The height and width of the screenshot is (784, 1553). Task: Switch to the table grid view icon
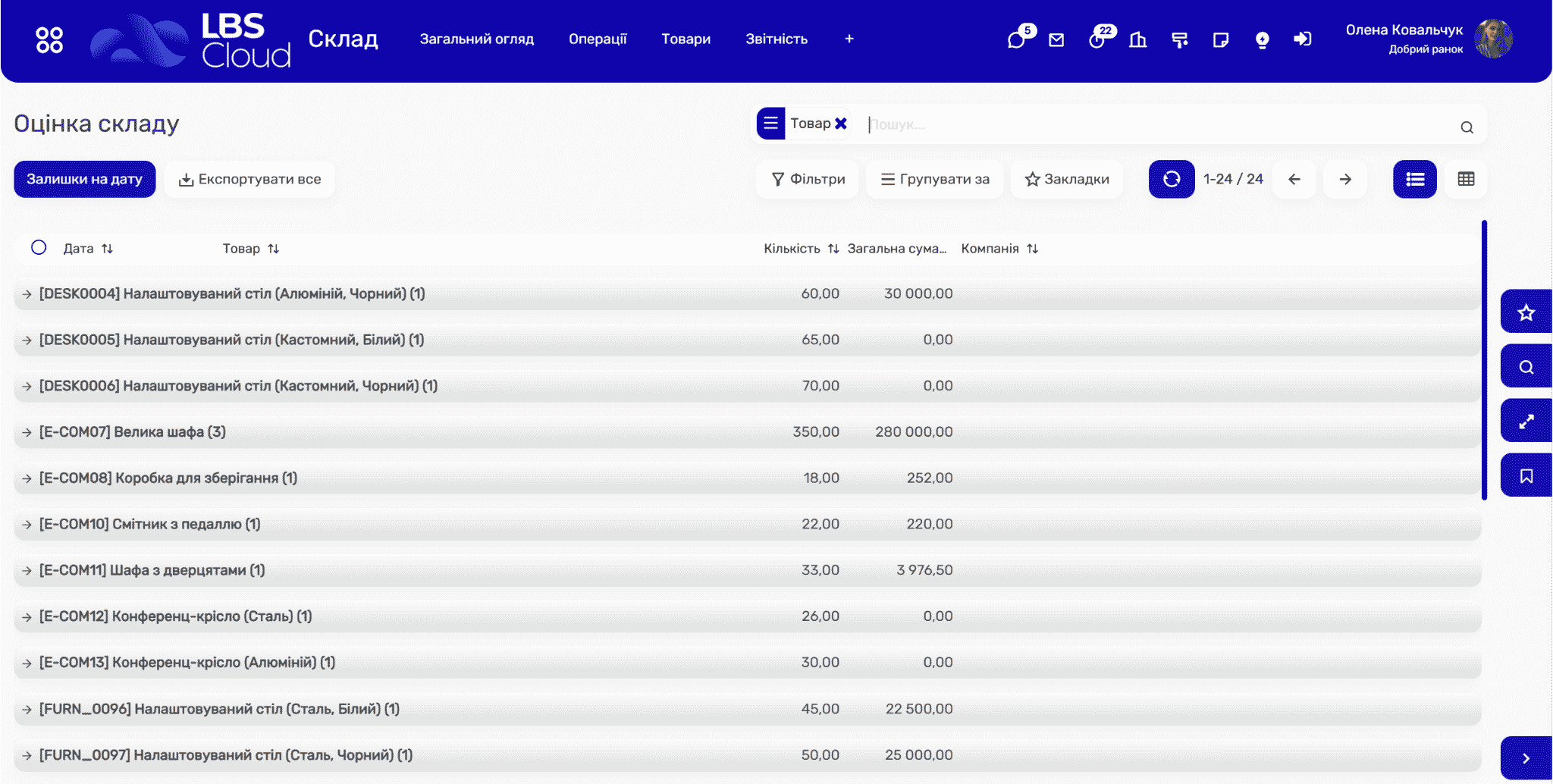click(1466, 179)
